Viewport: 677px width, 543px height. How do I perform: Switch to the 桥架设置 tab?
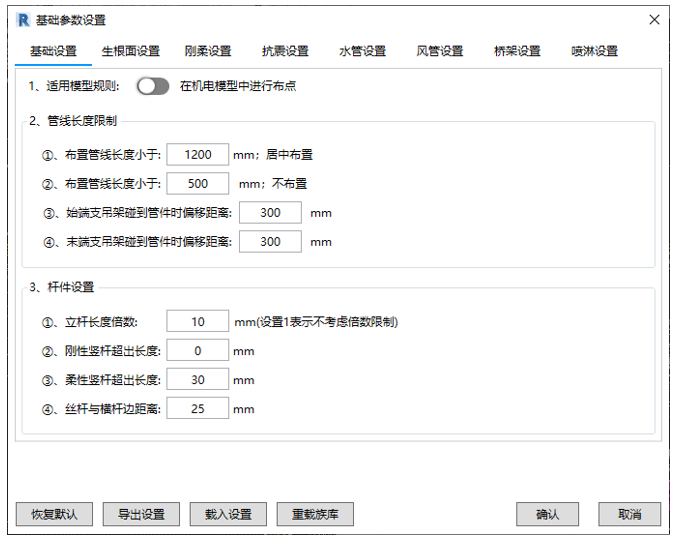[x=517, y=51]
